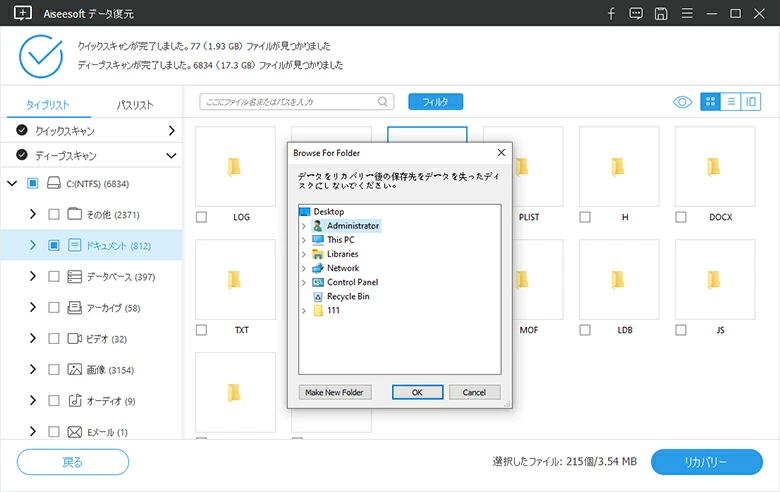Toggle the preview eye icon

pyautogui.click(x=683, y=102)
